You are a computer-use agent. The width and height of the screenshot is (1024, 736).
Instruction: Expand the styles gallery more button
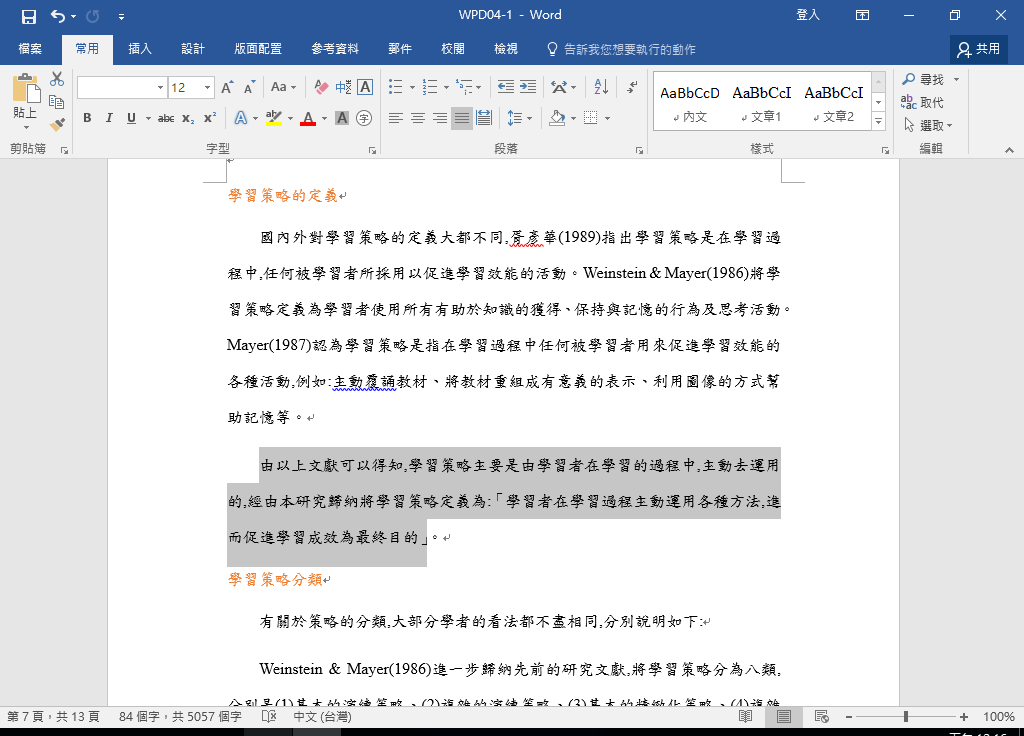tap(879, 121)
